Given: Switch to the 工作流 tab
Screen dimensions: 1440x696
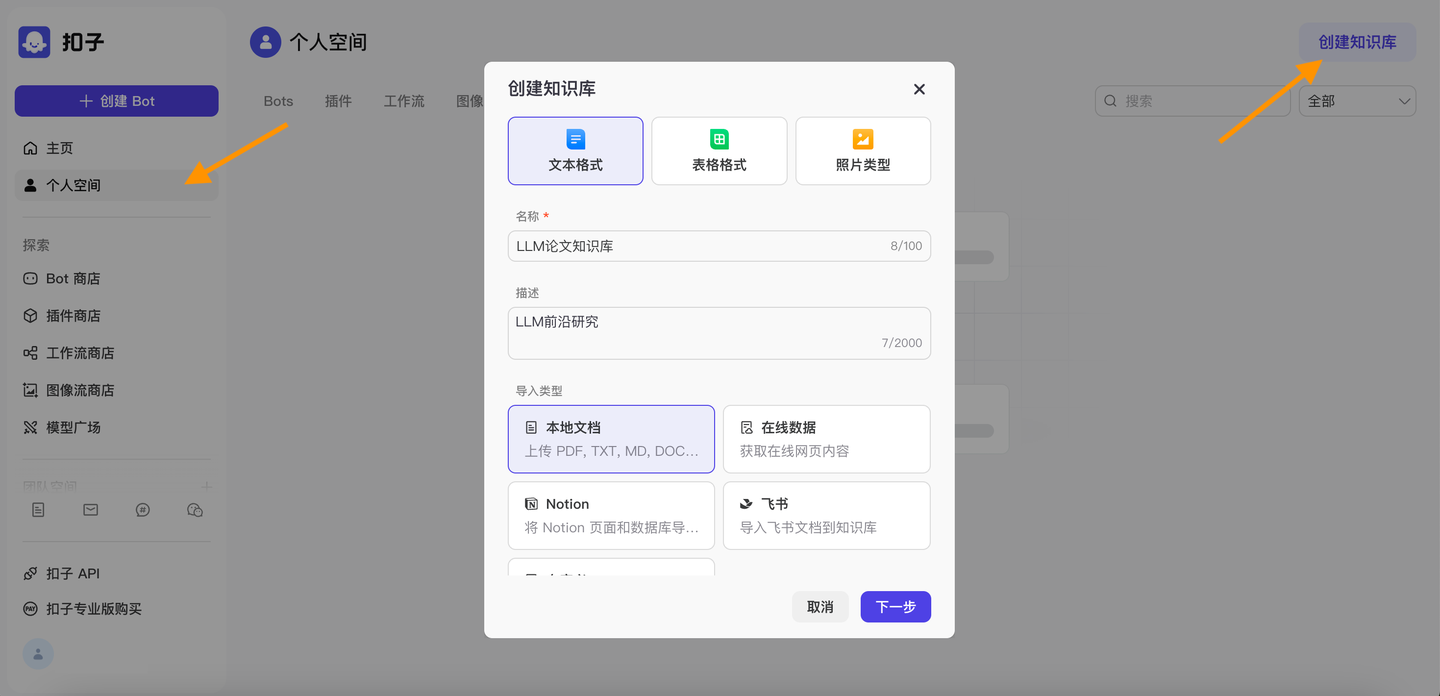Looking at the screenshot, I should (x=403, y=100).
